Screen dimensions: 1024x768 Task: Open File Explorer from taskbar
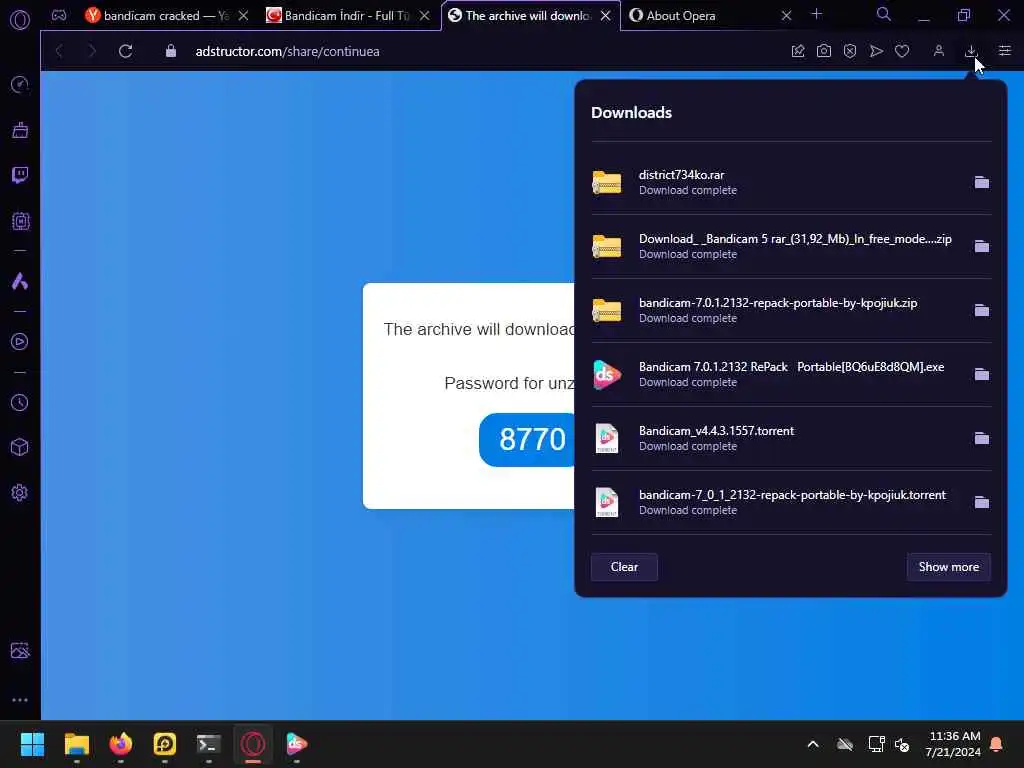pos(76,744)
